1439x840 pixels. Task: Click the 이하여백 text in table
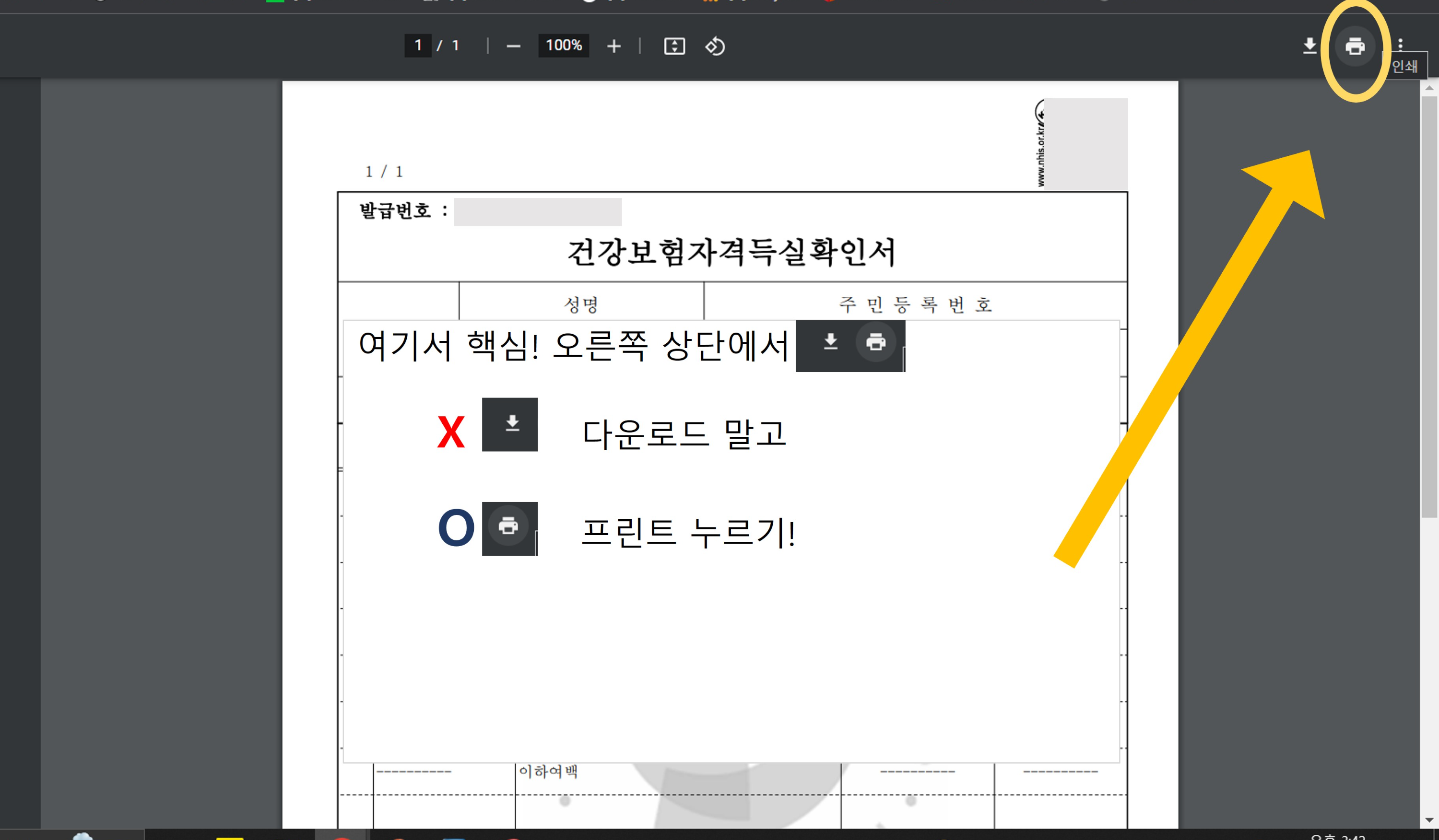(548, 771)
